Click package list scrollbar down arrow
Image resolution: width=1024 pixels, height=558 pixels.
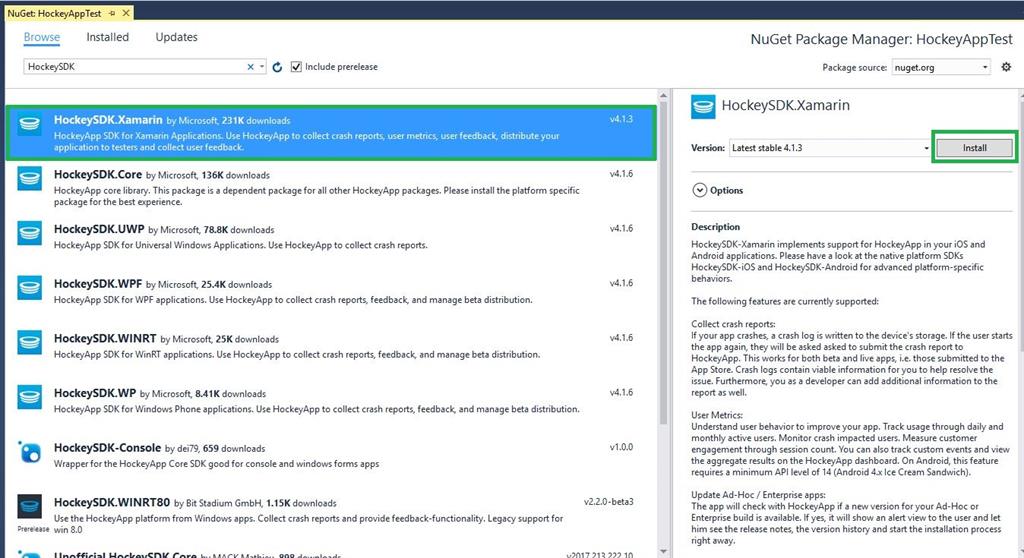point(664,551)
